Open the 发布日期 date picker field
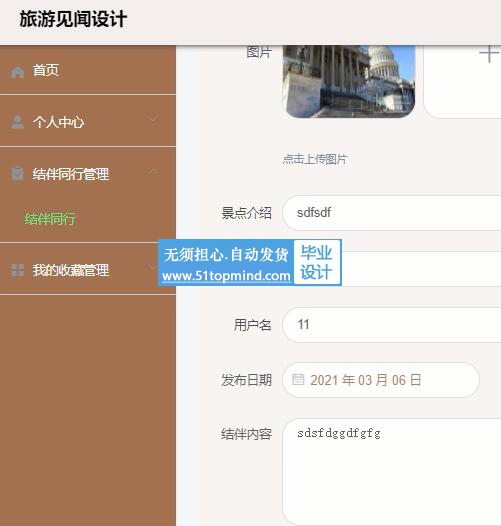The height and width of the screenshot is (526, 501). 381,380
